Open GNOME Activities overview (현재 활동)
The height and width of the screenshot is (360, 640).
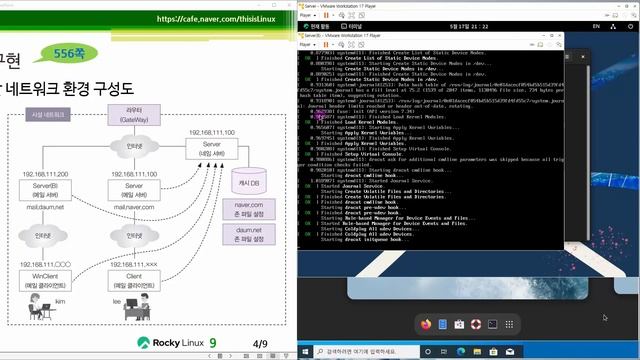[x=316, y=26]
